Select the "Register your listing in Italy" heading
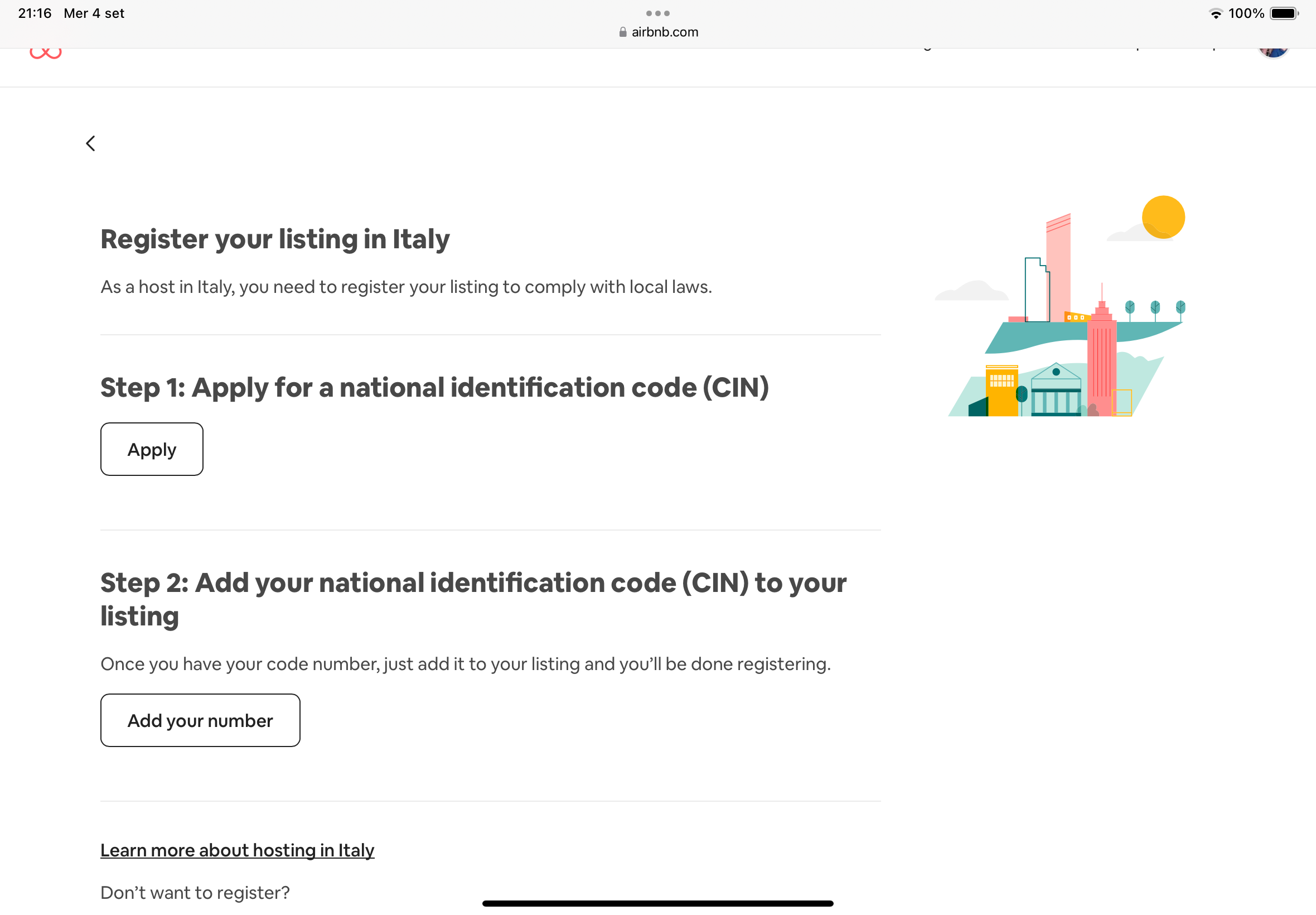 pyautogui.click(x=275, y=240)
